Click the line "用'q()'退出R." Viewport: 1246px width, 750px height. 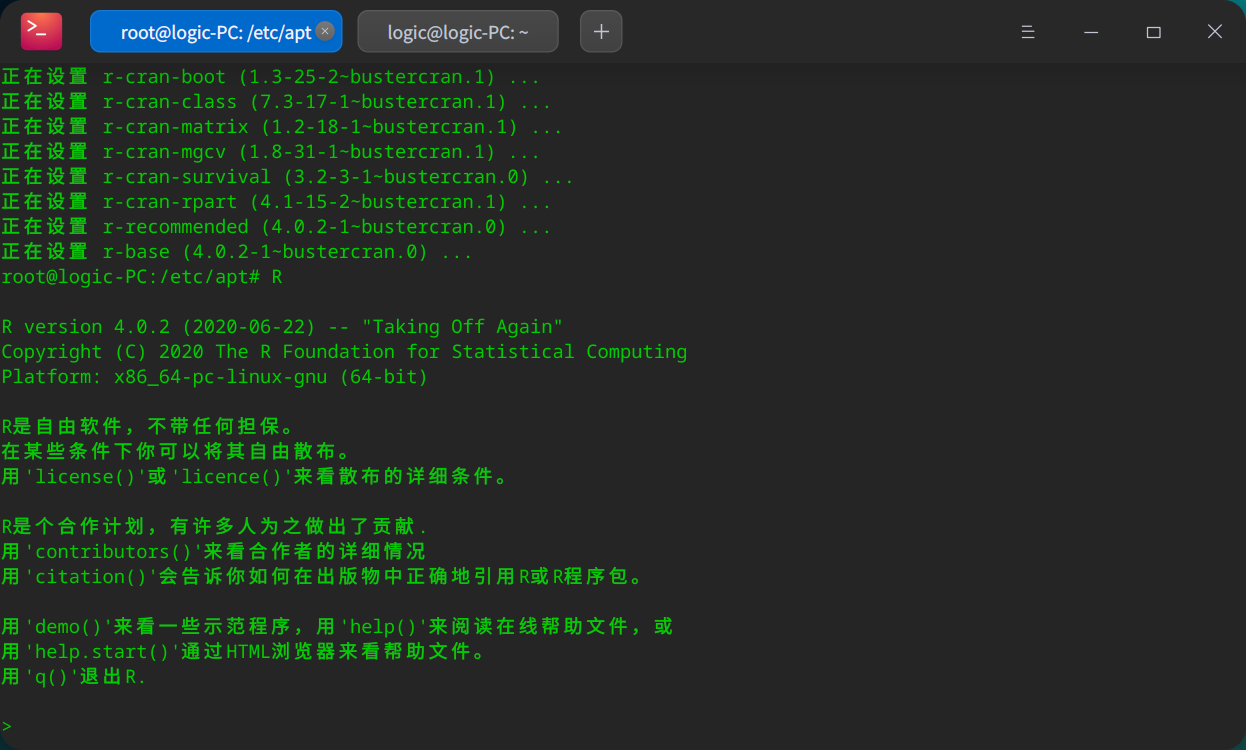point(74,677)
